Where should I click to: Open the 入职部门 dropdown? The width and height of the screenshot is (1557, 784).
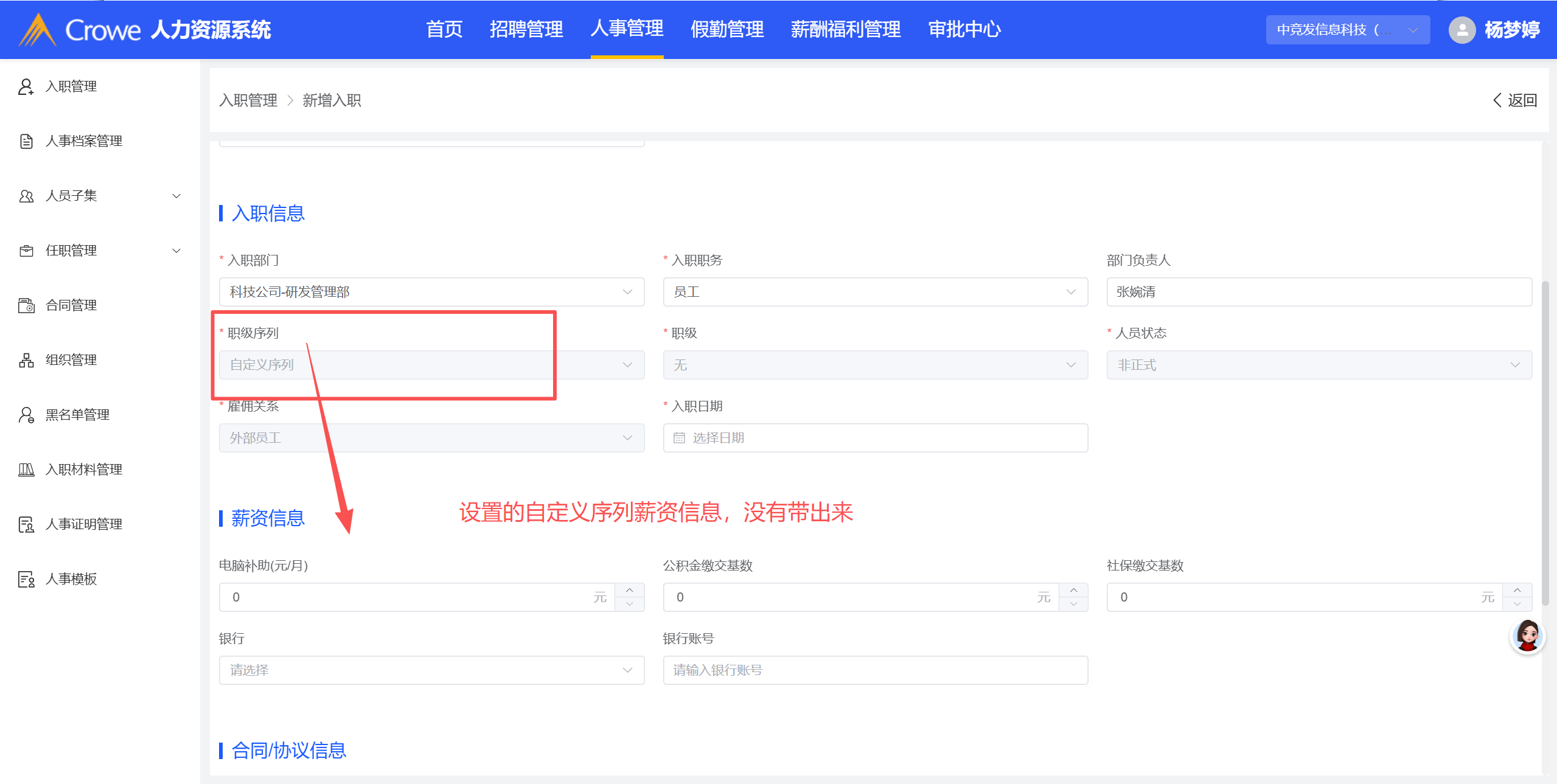(431, 292)
